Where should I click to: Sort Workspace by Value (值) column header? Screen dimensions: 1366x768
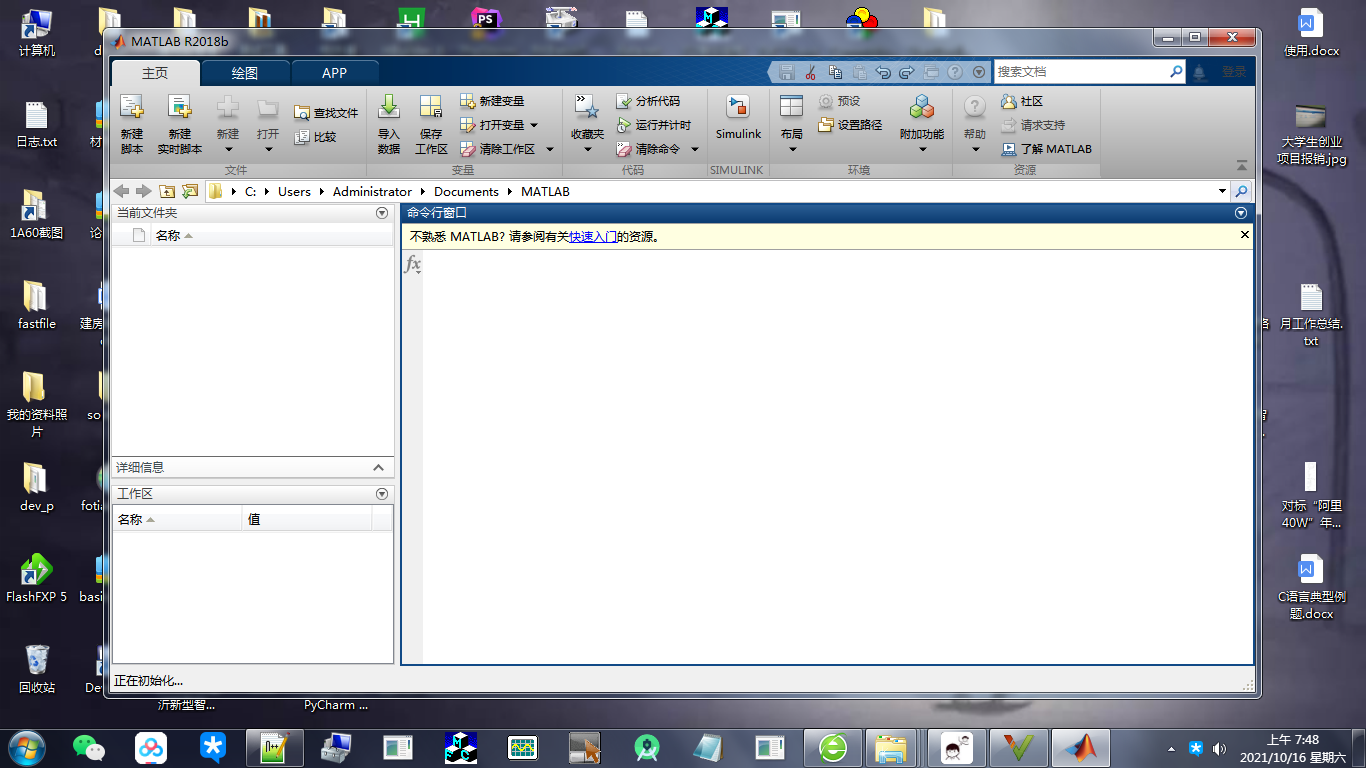click(307, 519)
